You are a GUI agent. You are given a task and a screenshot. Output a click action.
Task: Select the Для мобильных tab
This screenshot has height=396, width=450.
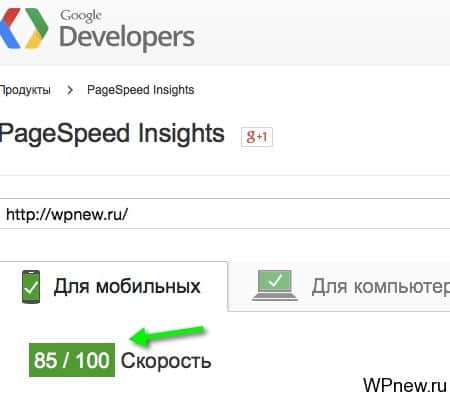pyautogui.click(x=113, y=287)
